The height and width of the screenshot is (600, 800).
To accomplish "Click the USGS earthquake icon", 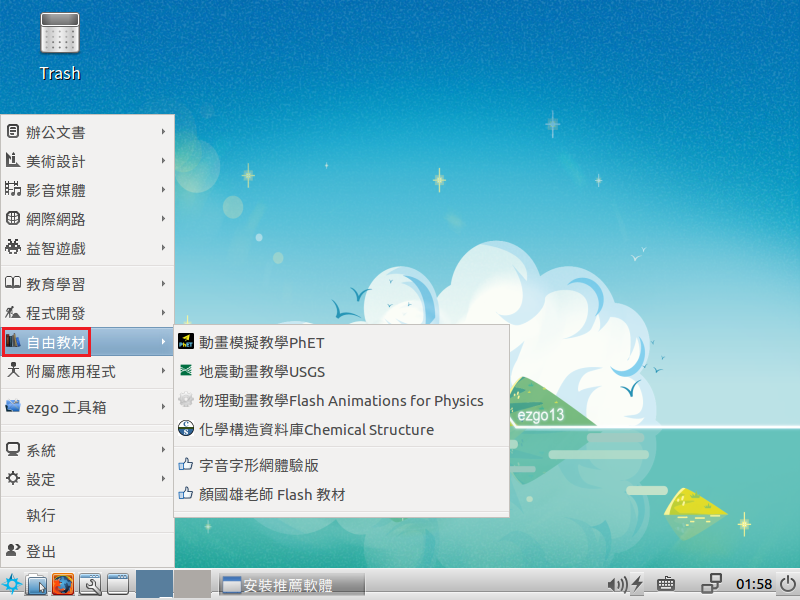I will (186, 370).
